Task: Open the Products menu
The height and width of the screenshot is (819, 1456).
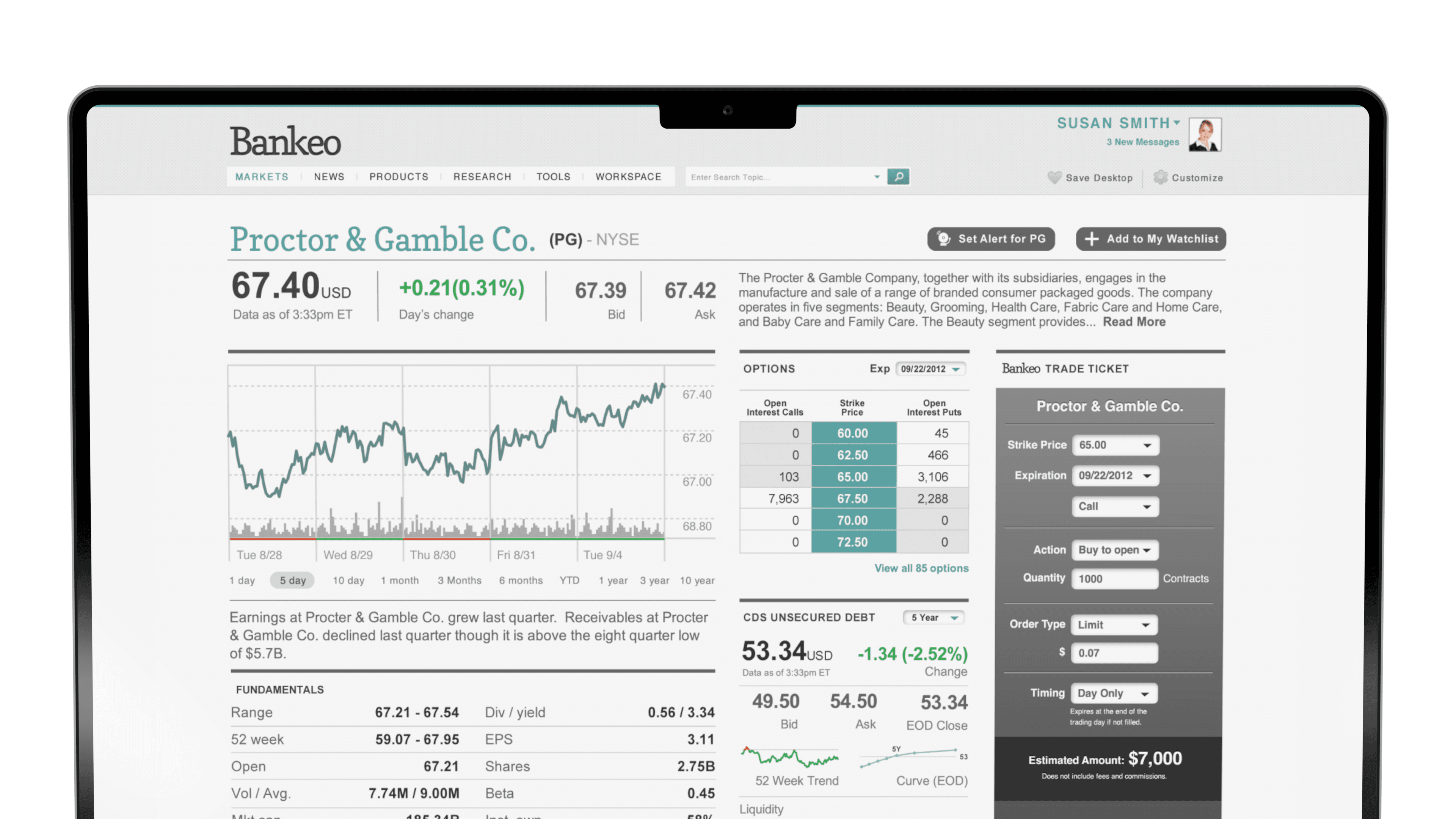Action: pyautogui.click(x=399, y=177)
